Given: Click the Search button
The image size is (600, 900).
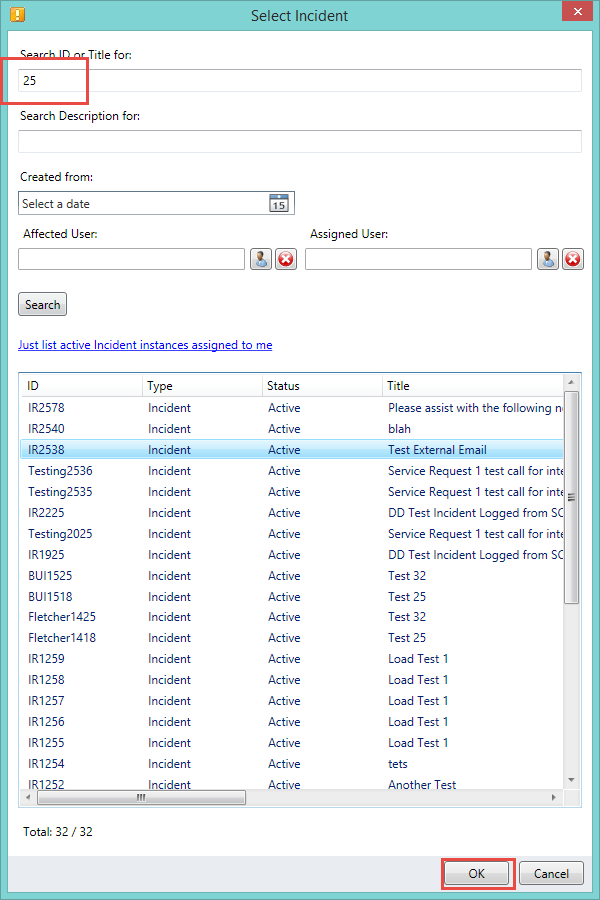Looking at the screenshot, I should pyautogui.click(x=42, y=305).
